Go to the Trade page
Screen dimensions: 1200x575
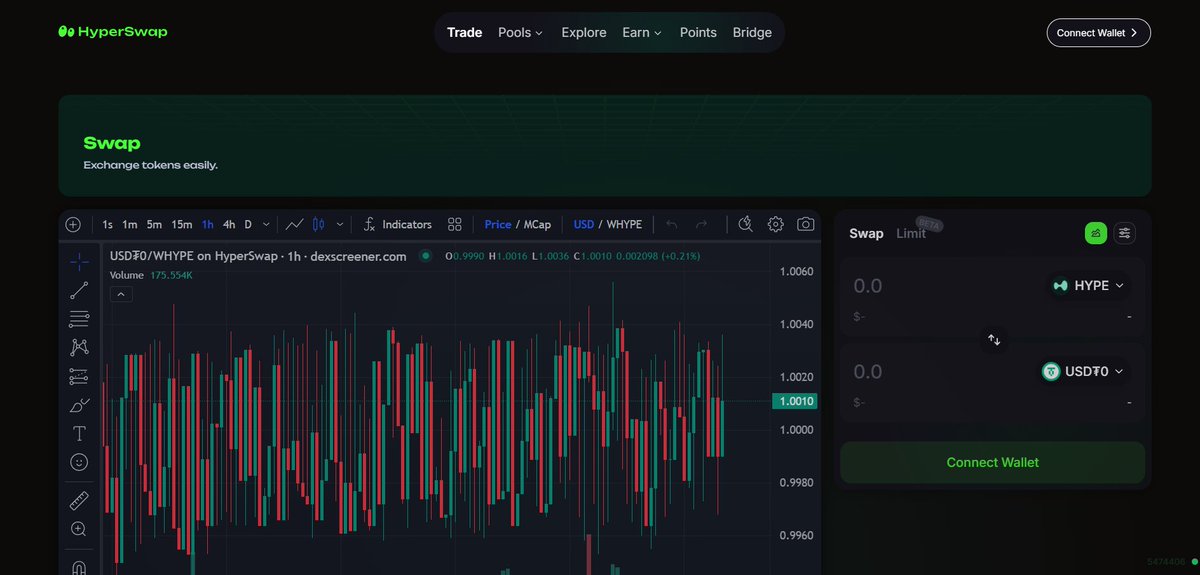[x=465, y=32]
